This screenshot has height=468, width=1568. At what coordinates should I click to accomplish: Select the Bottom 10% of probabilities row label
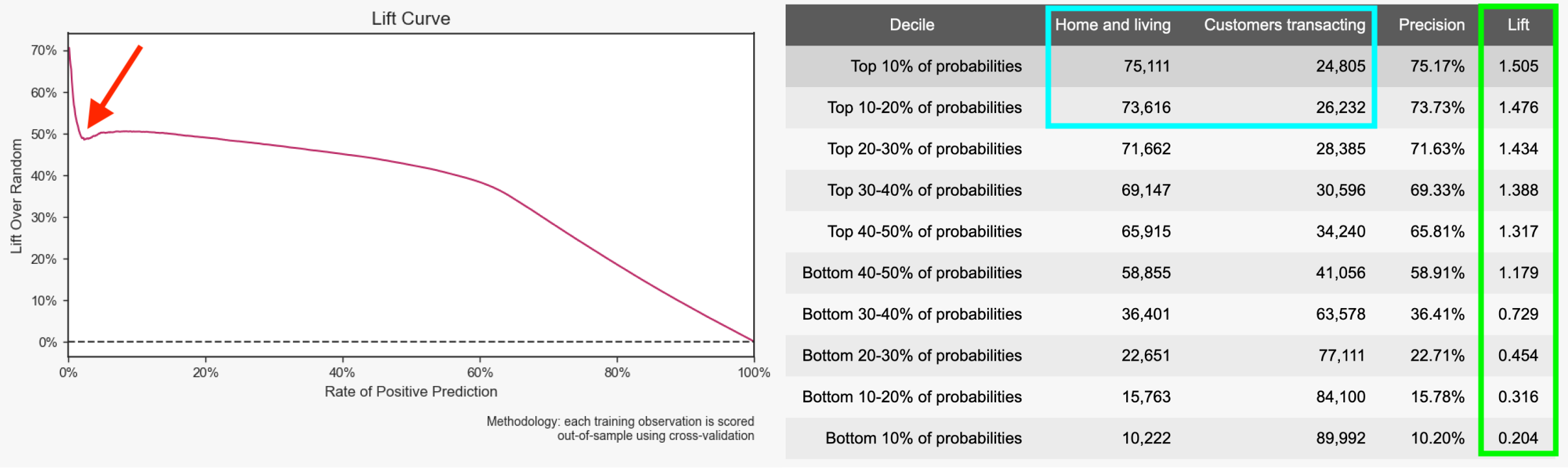coord(923,438)
